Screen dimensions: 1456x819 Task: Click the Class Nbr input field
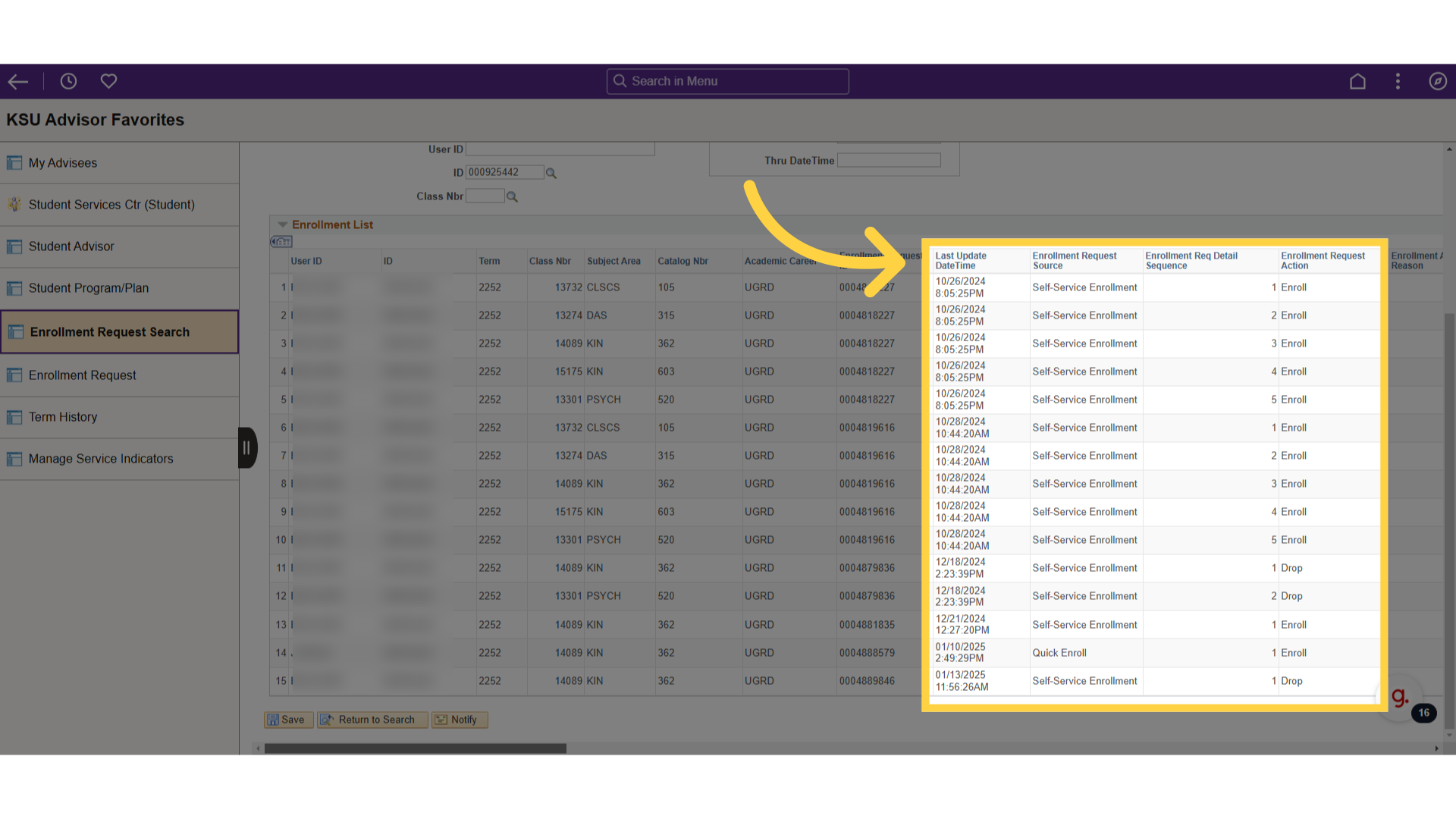click(485, 196)
